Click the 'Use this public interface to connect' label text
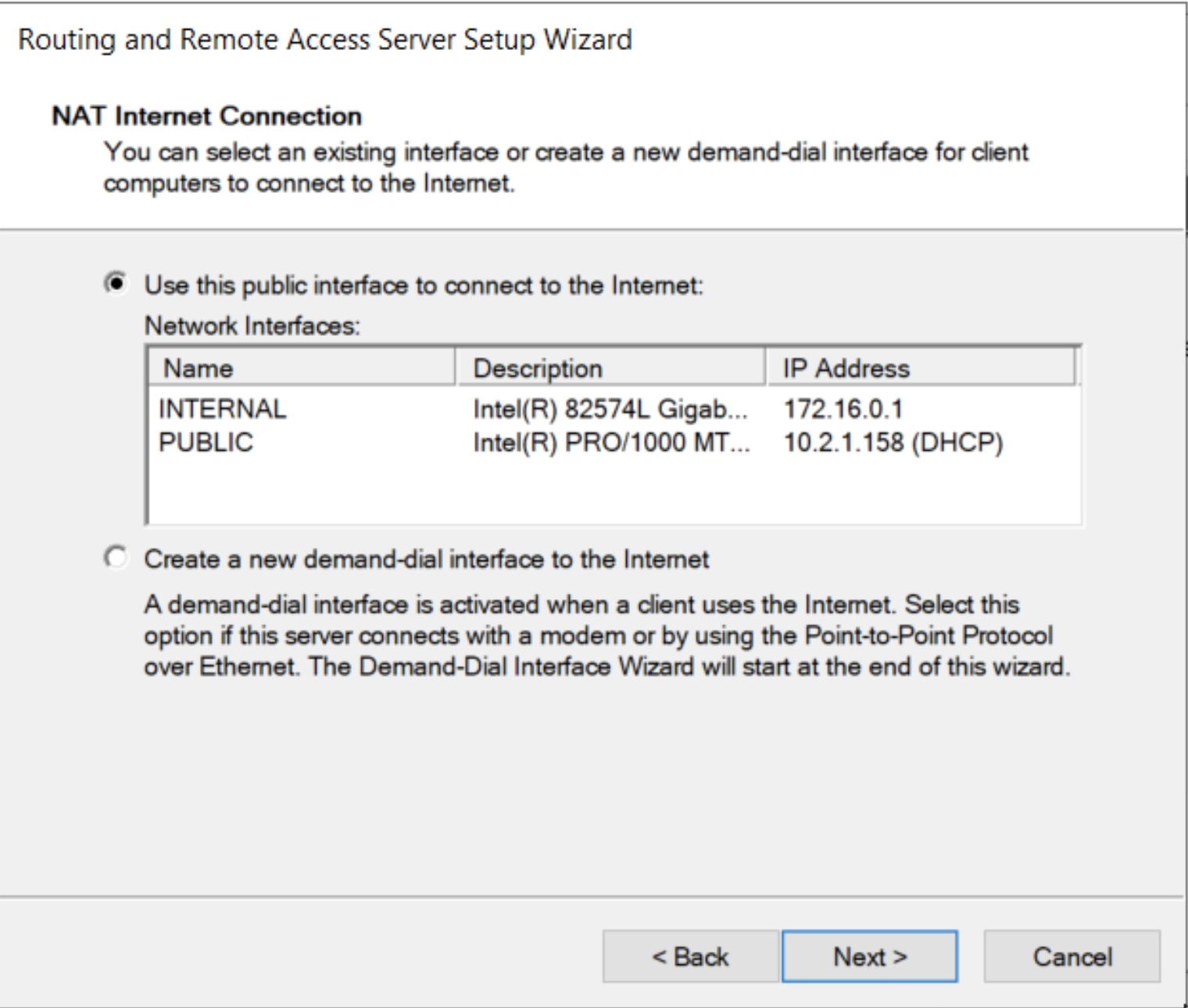The image size is (1188, 1008). pyautogui.click(x=424, y=285)
